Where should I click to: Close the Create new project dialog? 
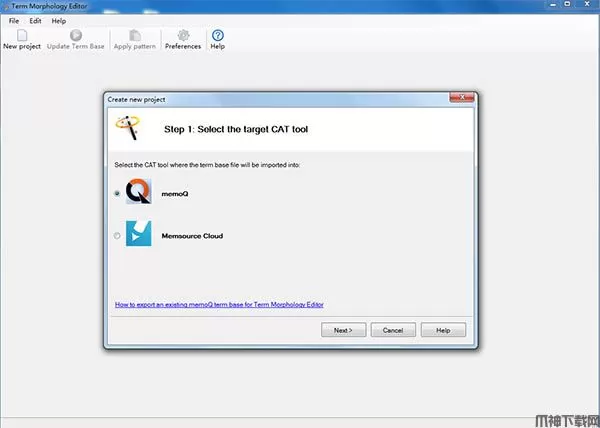point(462,98)
